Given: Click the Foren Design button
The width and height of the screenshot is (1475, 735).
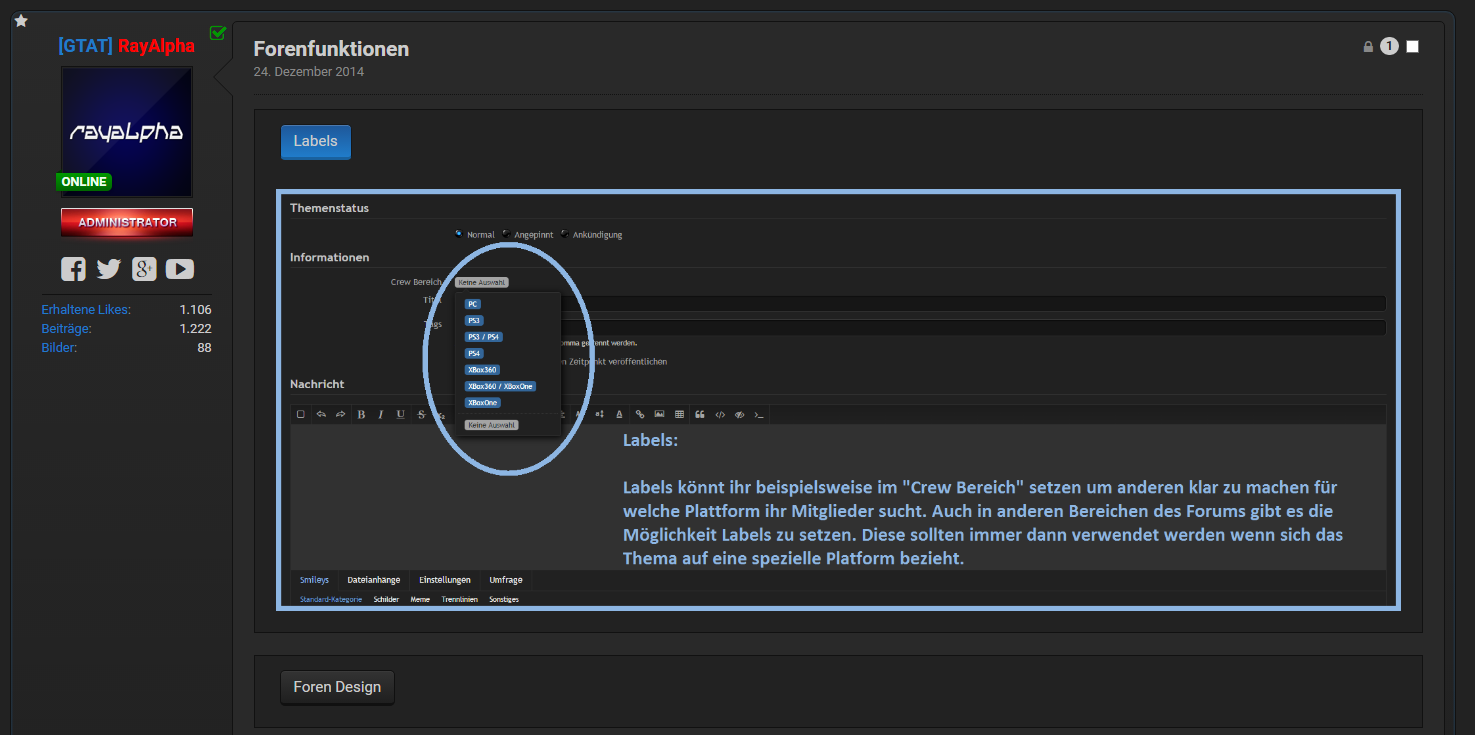Looking at the screenshot, I should (x=337, y=688).
